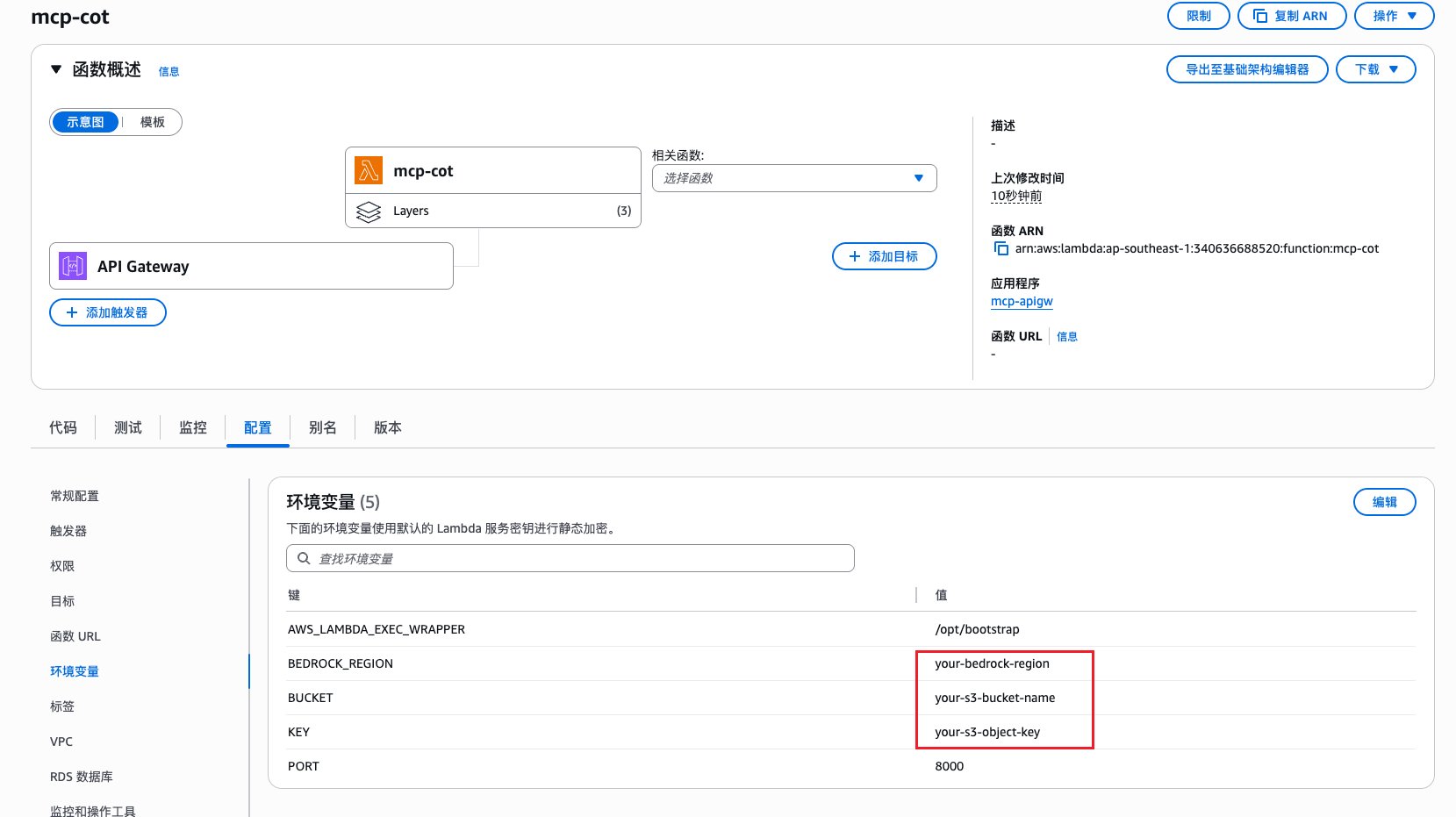The image size is (1456, 817).
Task: Click the 限制 button
Action: (x=1198, y=16)
